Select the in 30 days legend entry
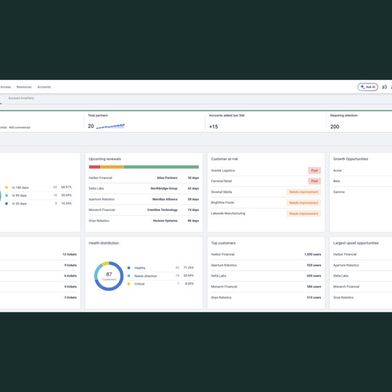 [x=19, y=204]
